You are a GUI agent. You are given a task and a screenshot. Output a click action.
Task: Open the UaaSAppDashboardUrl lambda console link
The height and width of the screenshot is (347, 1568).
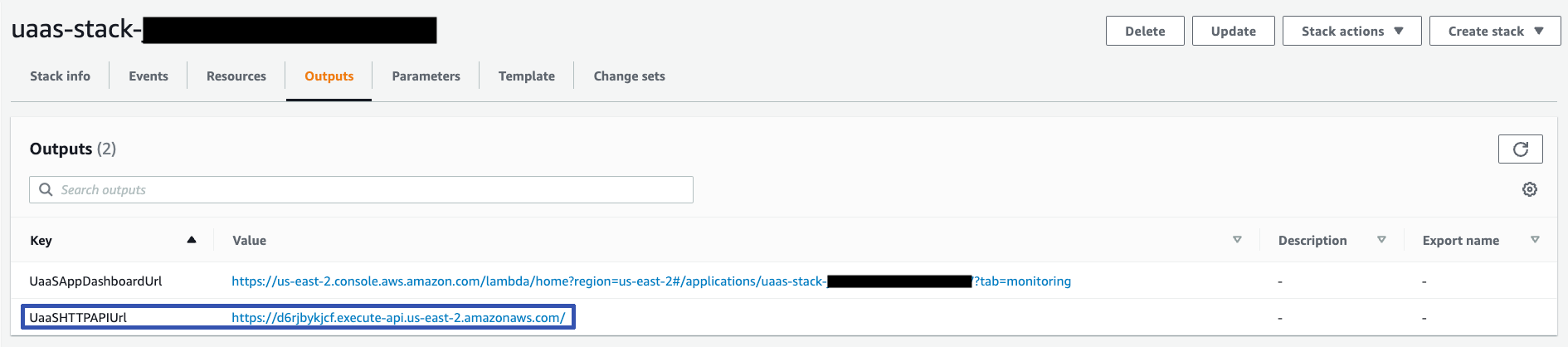click(651, 281)
